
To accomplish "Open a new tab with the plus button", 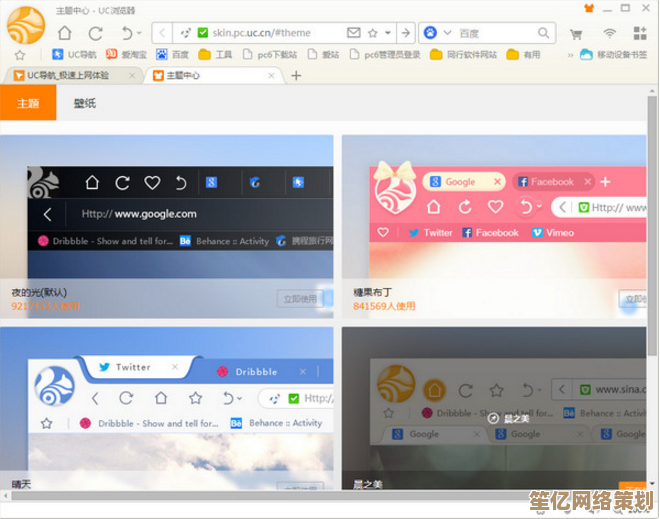I will [296, 75].
